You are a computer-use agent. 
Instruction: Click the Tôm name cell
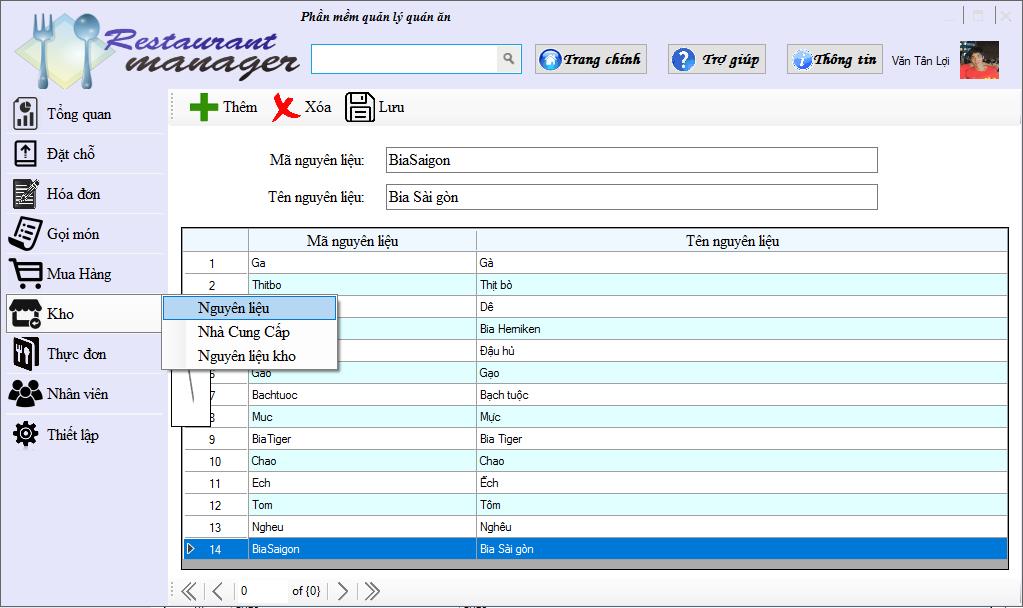point(742,505)
